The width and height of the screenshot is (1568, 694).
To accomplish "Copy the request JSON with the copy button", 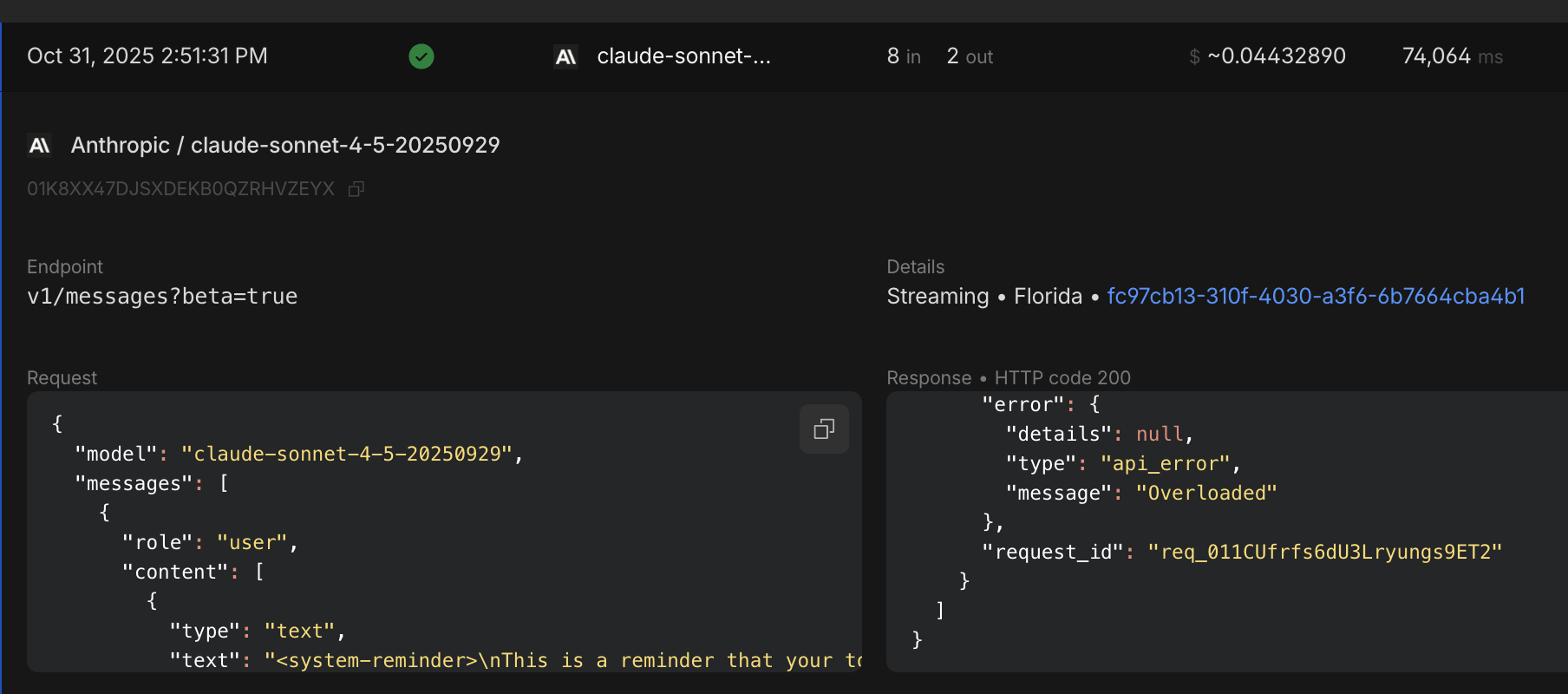I will pos(824,429).
